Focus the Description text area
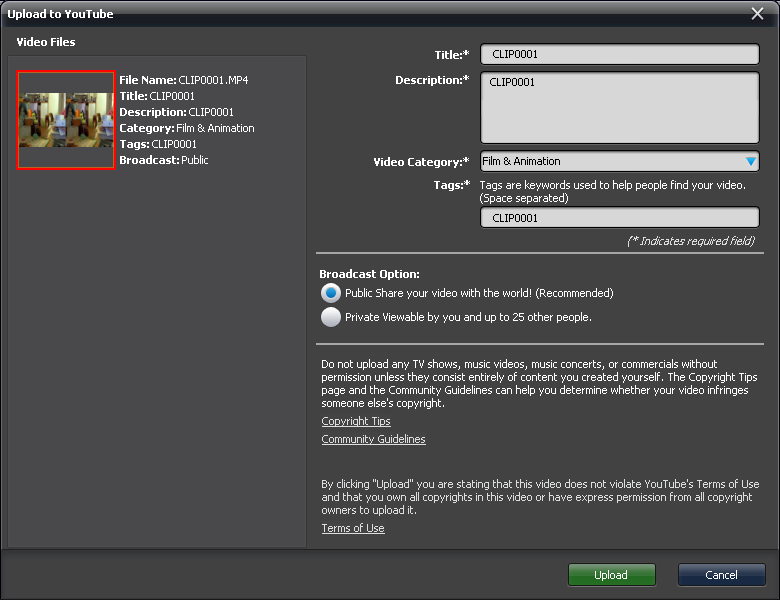Viewport: 780px width, 600px height. pos(619,107)
